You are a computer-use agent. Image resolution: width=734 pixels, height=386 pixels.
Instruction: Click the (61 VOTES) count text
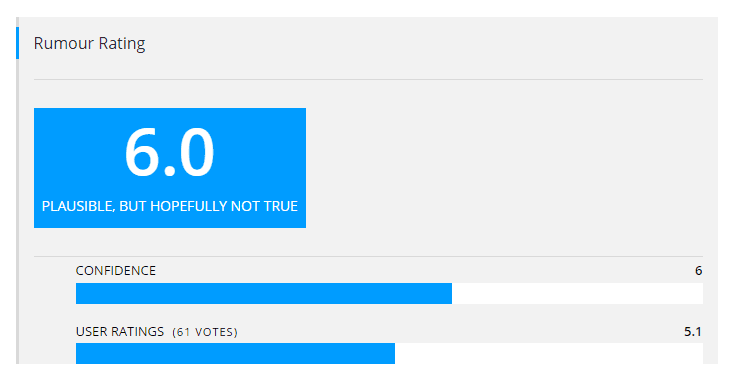click(205, 332)
